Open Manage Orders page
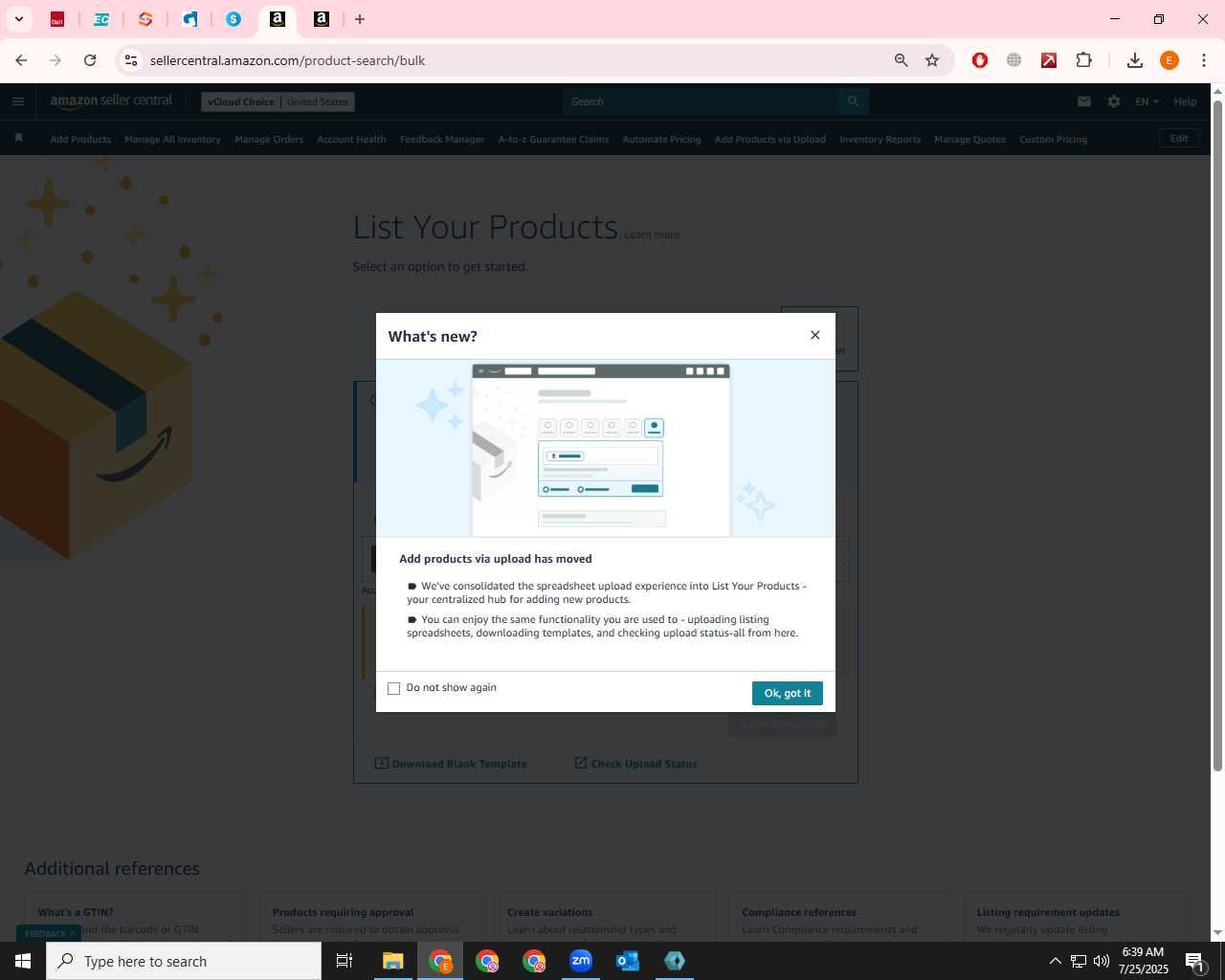This screenshot has height=980, width=1225. click(x=269, y=140)
